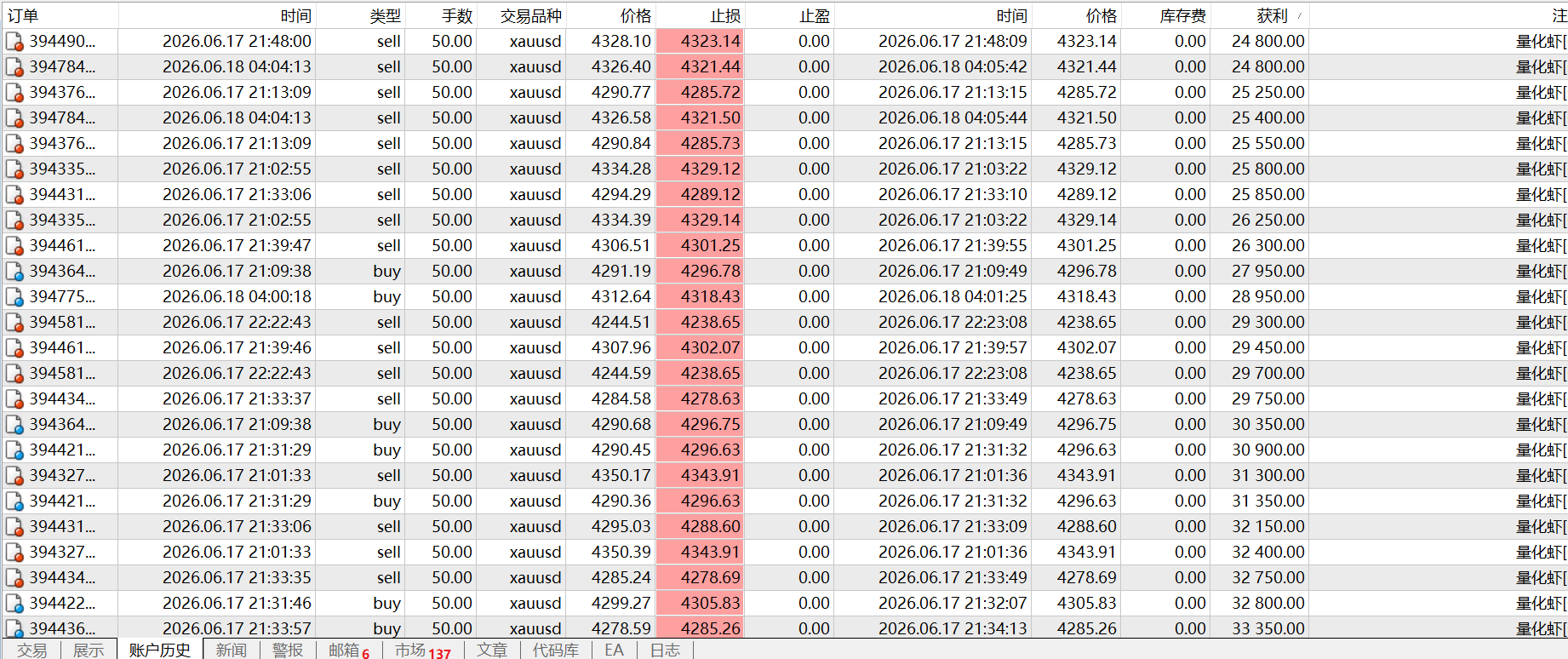Select buy order icon for row priced 4291.19
This screenshot has width=1568, height=659.
[14, 272]
